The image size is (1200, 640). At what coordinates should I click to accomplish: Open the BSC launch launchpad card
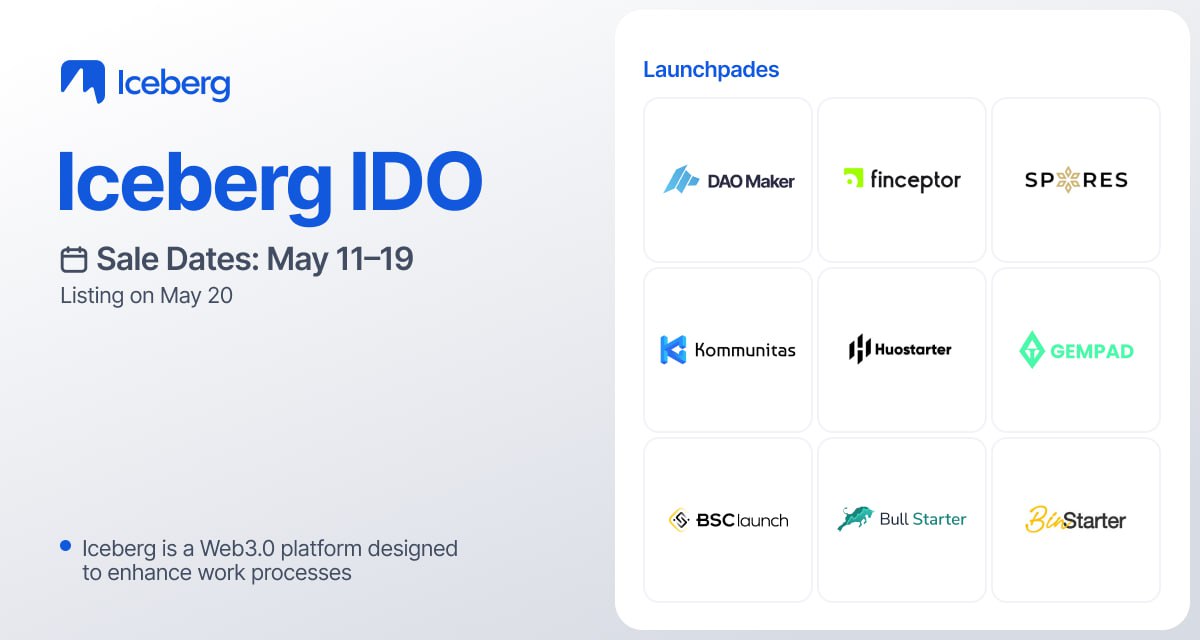coord(728,520)
